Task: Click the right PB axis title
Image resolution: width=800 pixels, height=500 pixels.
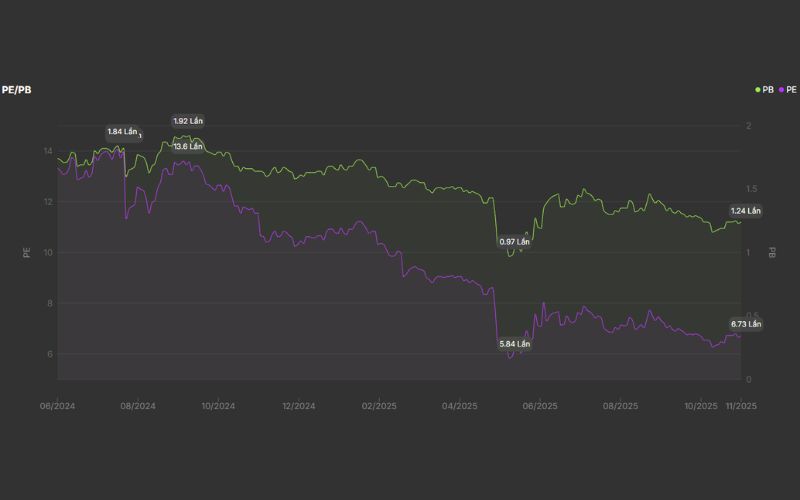Action: [772, 253]
